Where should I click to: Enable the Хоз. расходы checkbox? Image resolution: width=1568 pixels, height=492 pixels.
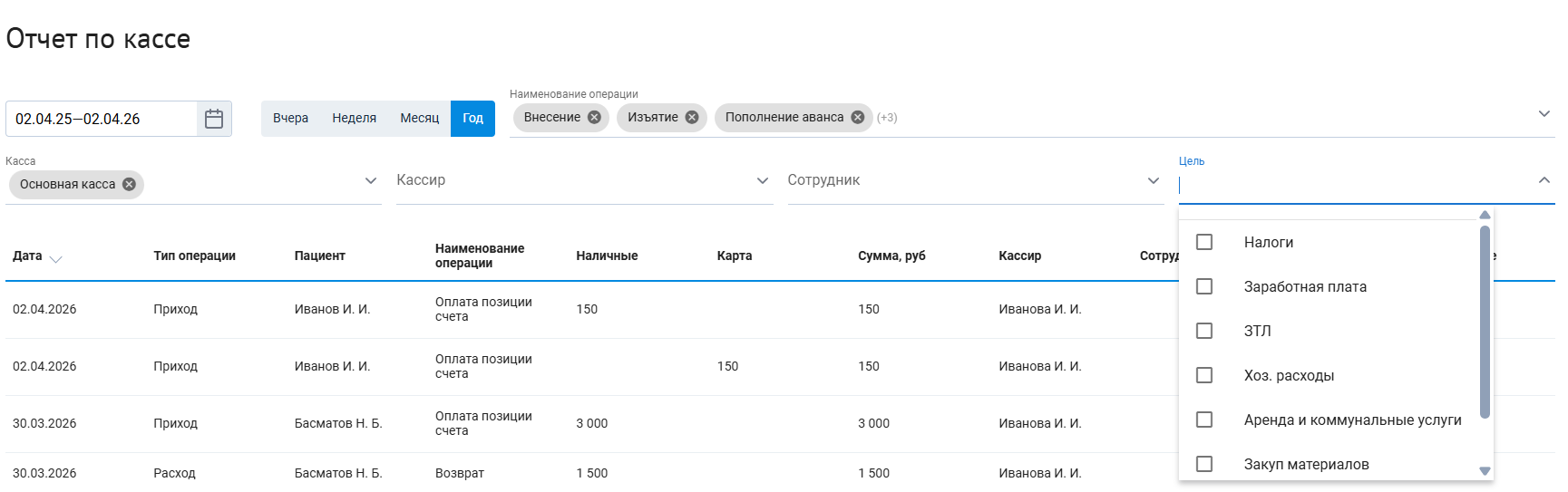click(x=1204, y=375)
